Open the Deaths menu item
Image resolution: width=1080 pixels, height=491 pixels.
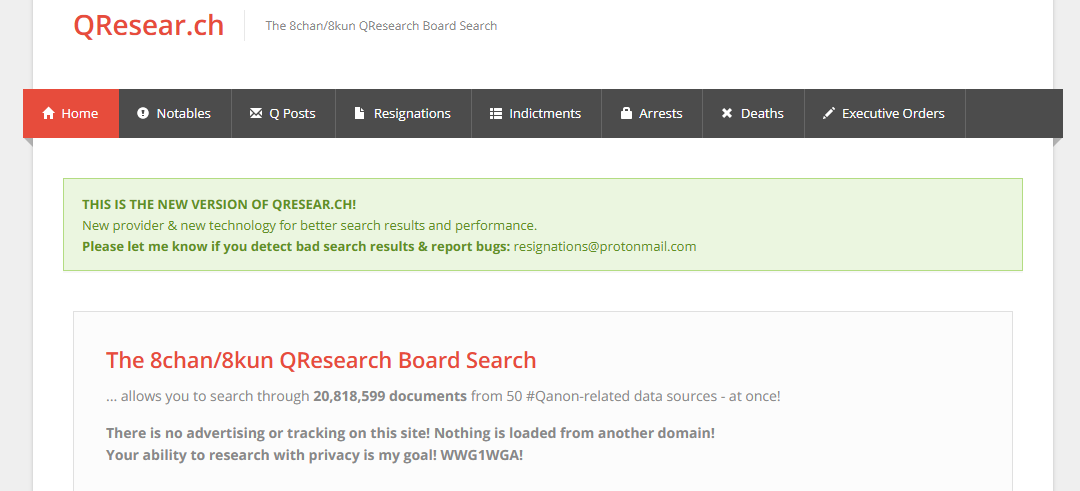[753, 114]
